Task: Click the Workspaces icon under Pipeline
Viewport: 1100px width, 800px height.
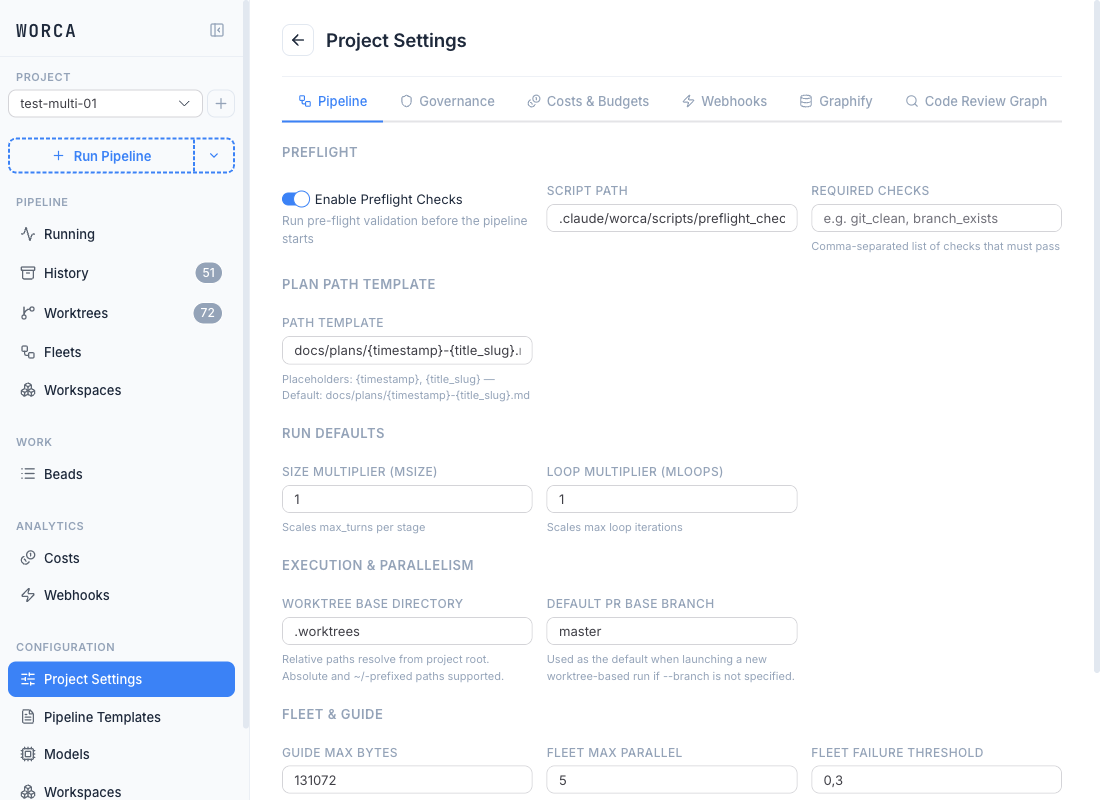Action: [x=28, y=390]
